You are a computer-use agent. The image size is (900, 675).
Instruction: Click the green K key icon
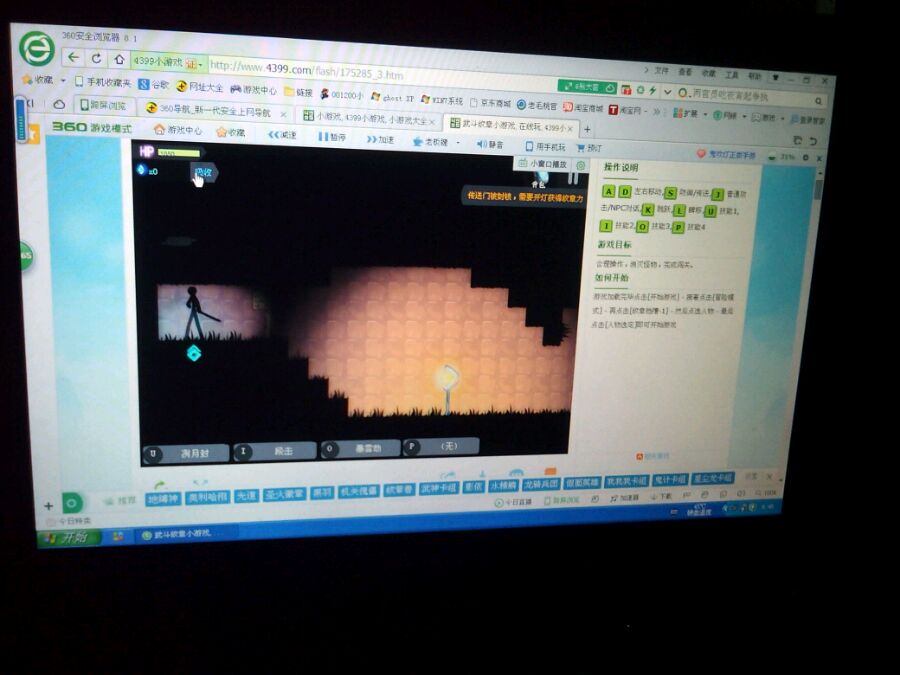[648, 210]
